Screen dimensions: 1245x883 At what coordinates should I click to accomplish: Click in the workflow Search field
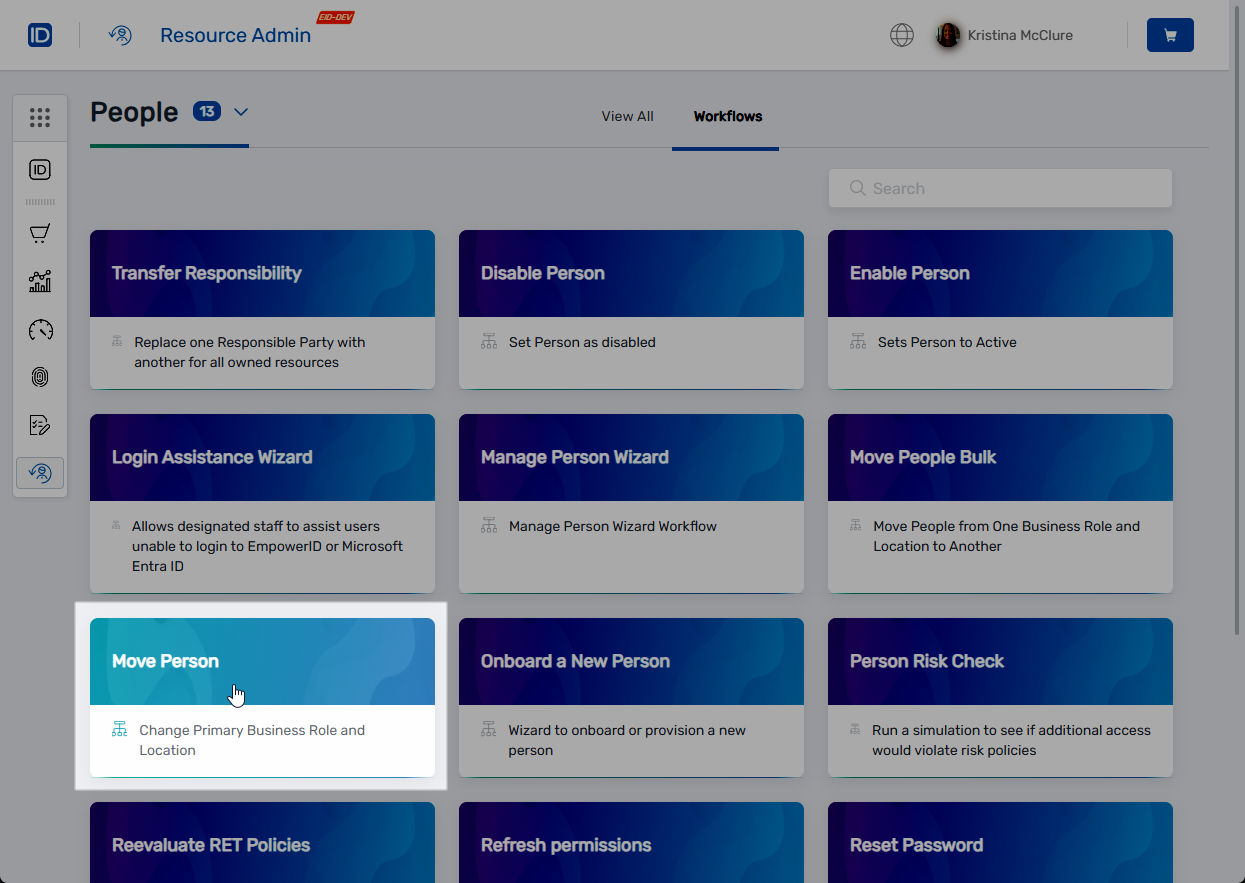(1000, 188)
